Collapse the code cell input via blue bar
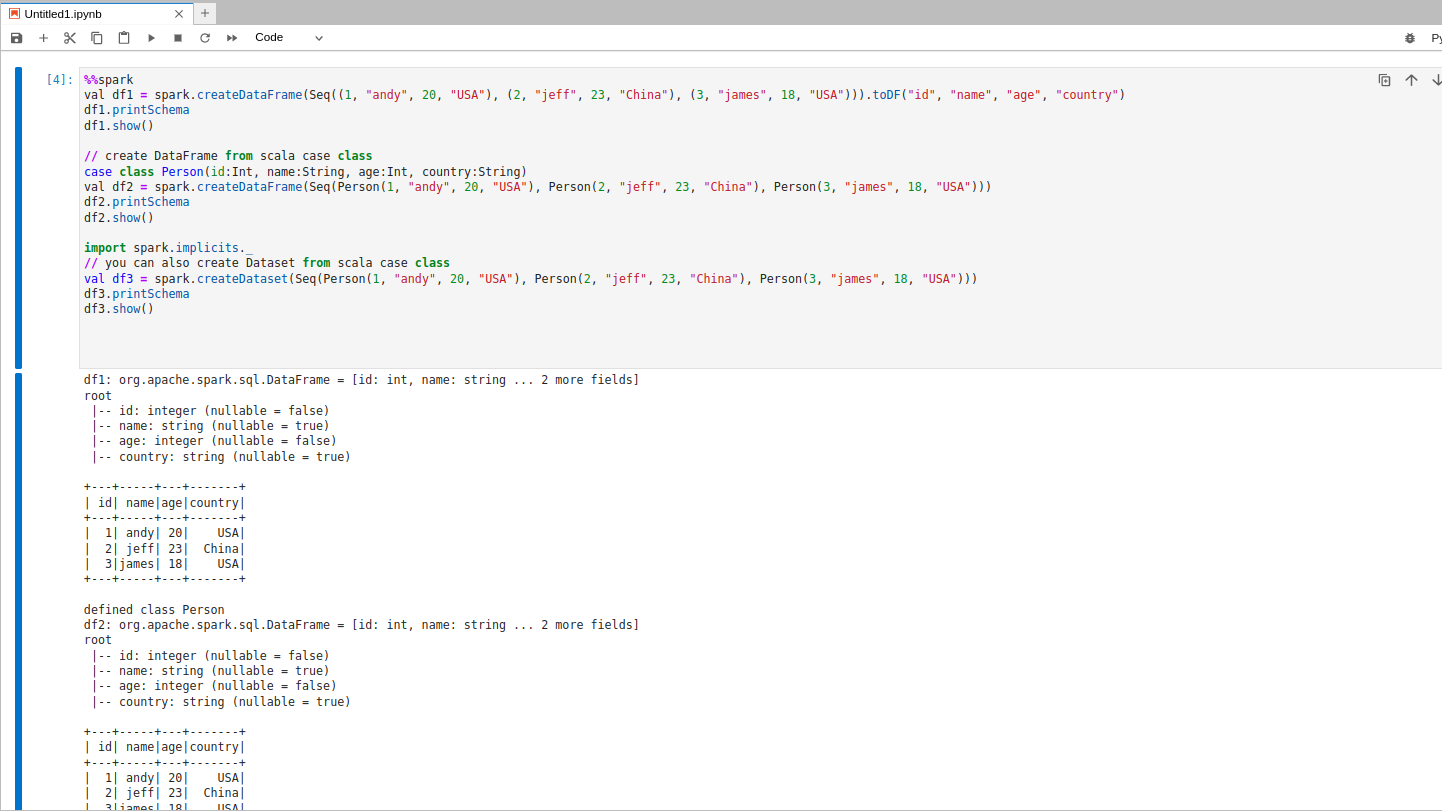This screenshot has width=1442, height=811. [18, 218]
